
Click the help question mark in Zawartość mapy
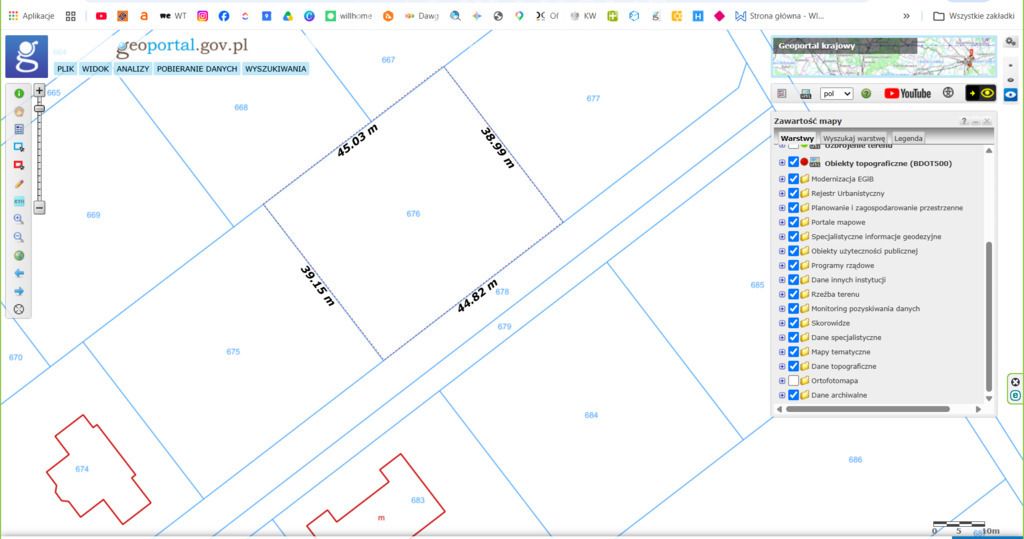click(x=963, y=122)
